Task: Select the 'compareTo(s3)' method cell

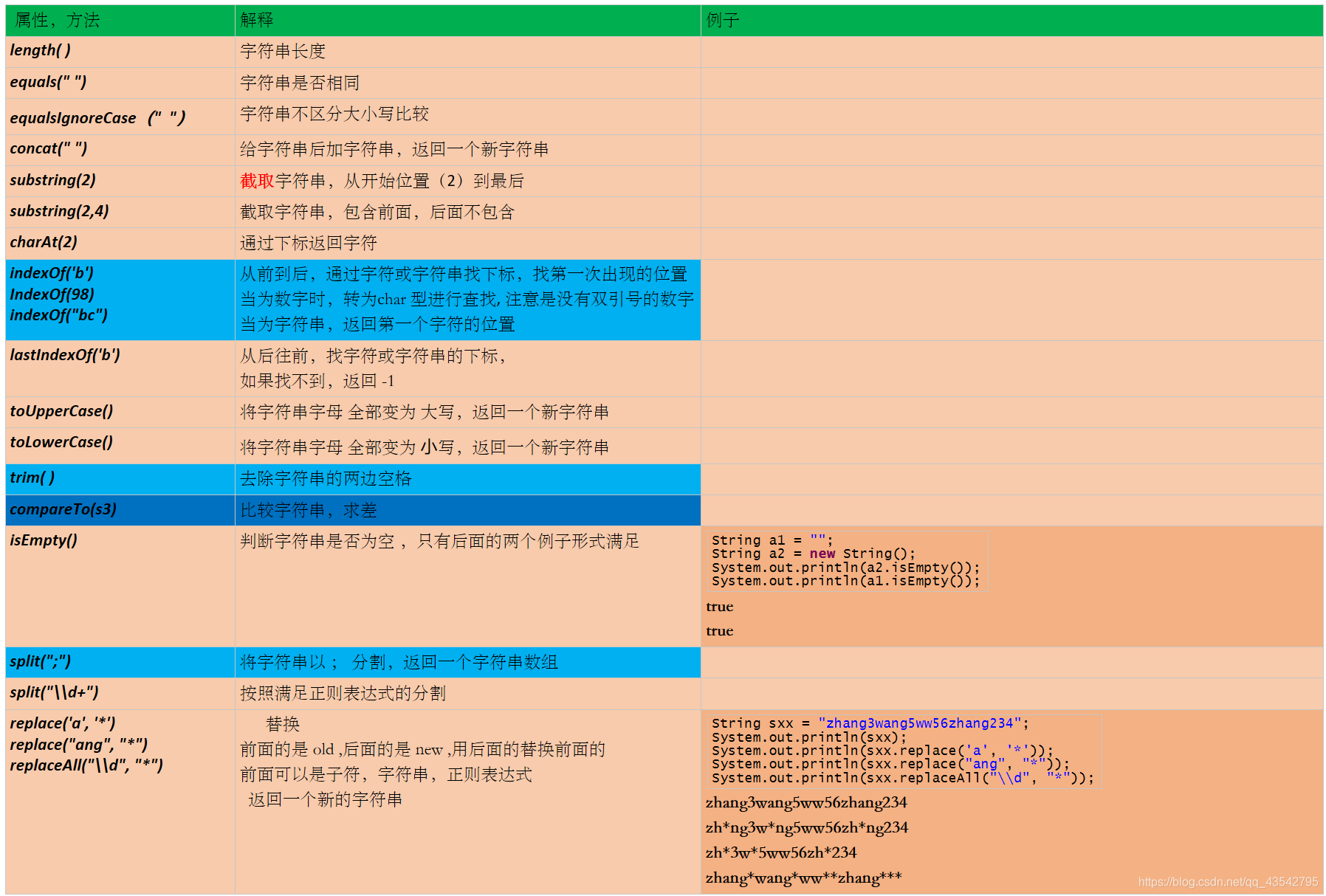Action: (x=120, y=510)
